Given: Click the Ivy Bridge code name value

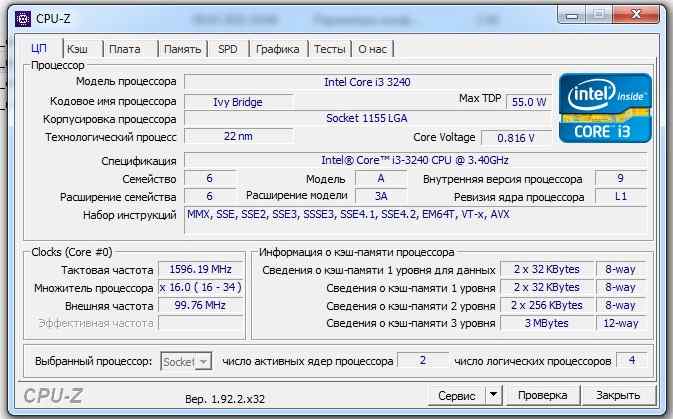Looking at the screenshot, I should click(238, 102).
